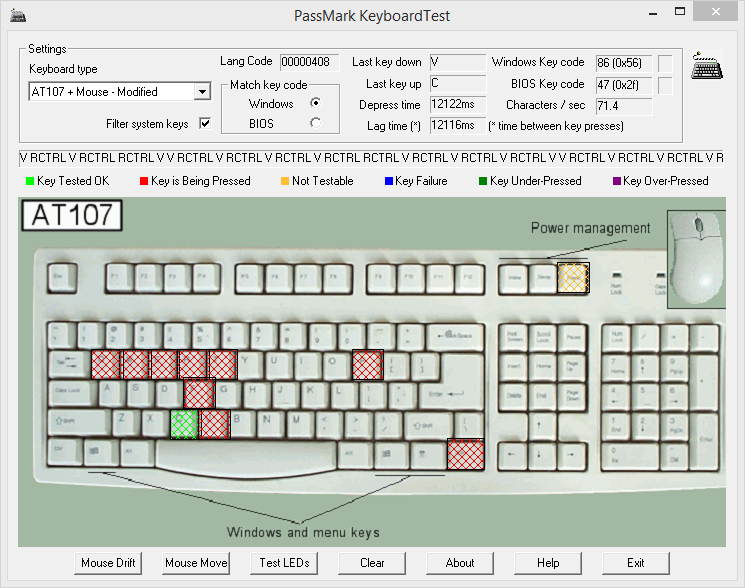Click the Windows Key code value 86 (0x56)
Viewport: 745px width, 588px height.
tap(624, 63)
